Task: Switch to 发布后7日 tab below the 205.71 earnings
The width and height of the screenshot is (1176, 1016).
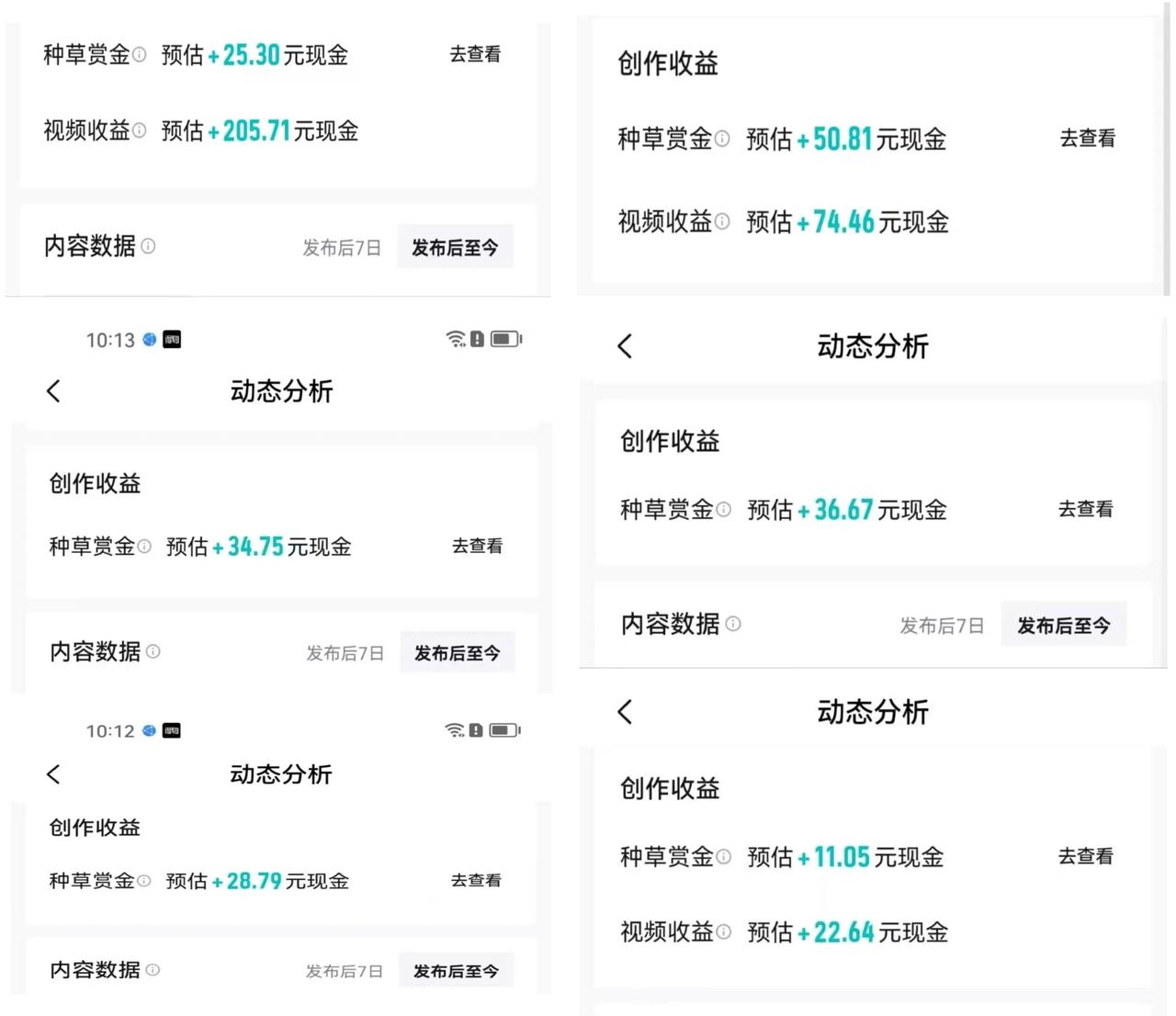Action: pos(342,248)
